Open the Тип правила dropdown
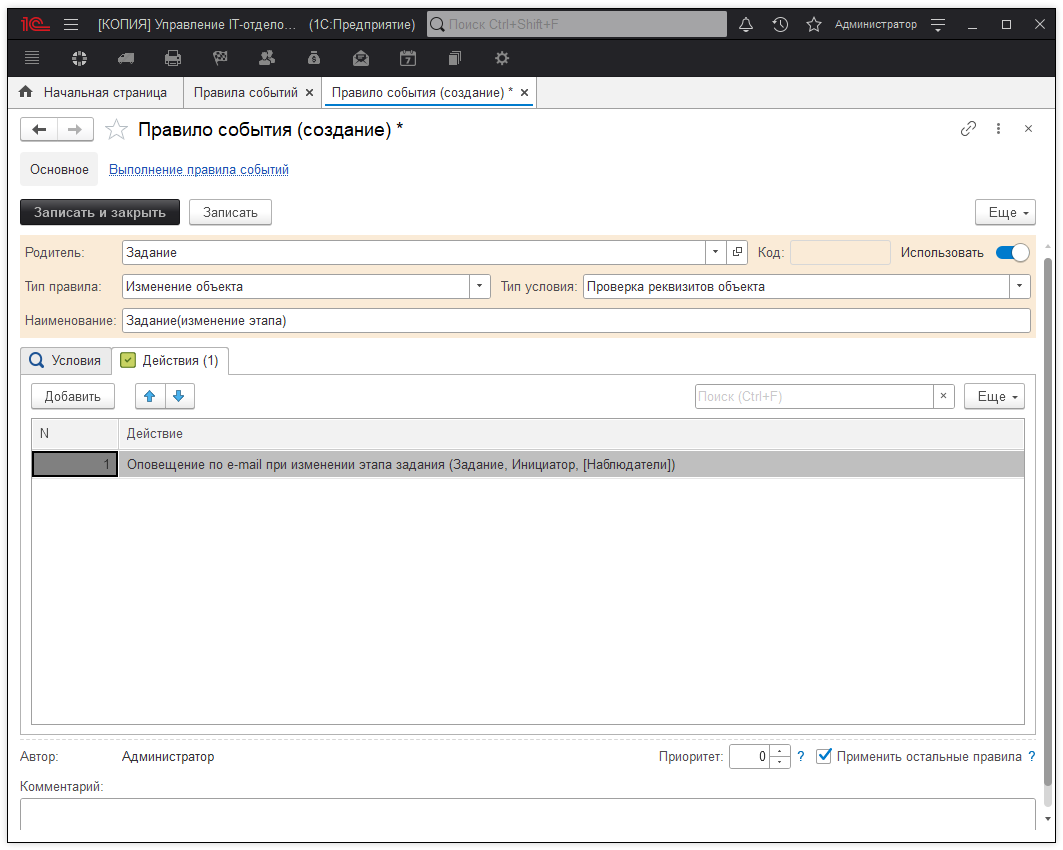Image resolution: width=1063 pixels, height=850 pixels. pos(480,287)
